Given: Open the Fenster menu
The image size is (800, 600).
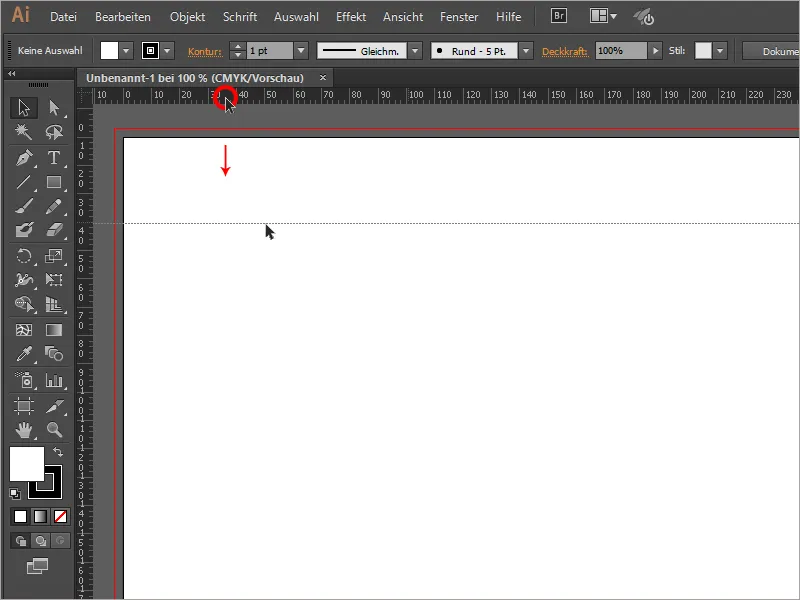Looking at the screenshot, I should [459, 16].
